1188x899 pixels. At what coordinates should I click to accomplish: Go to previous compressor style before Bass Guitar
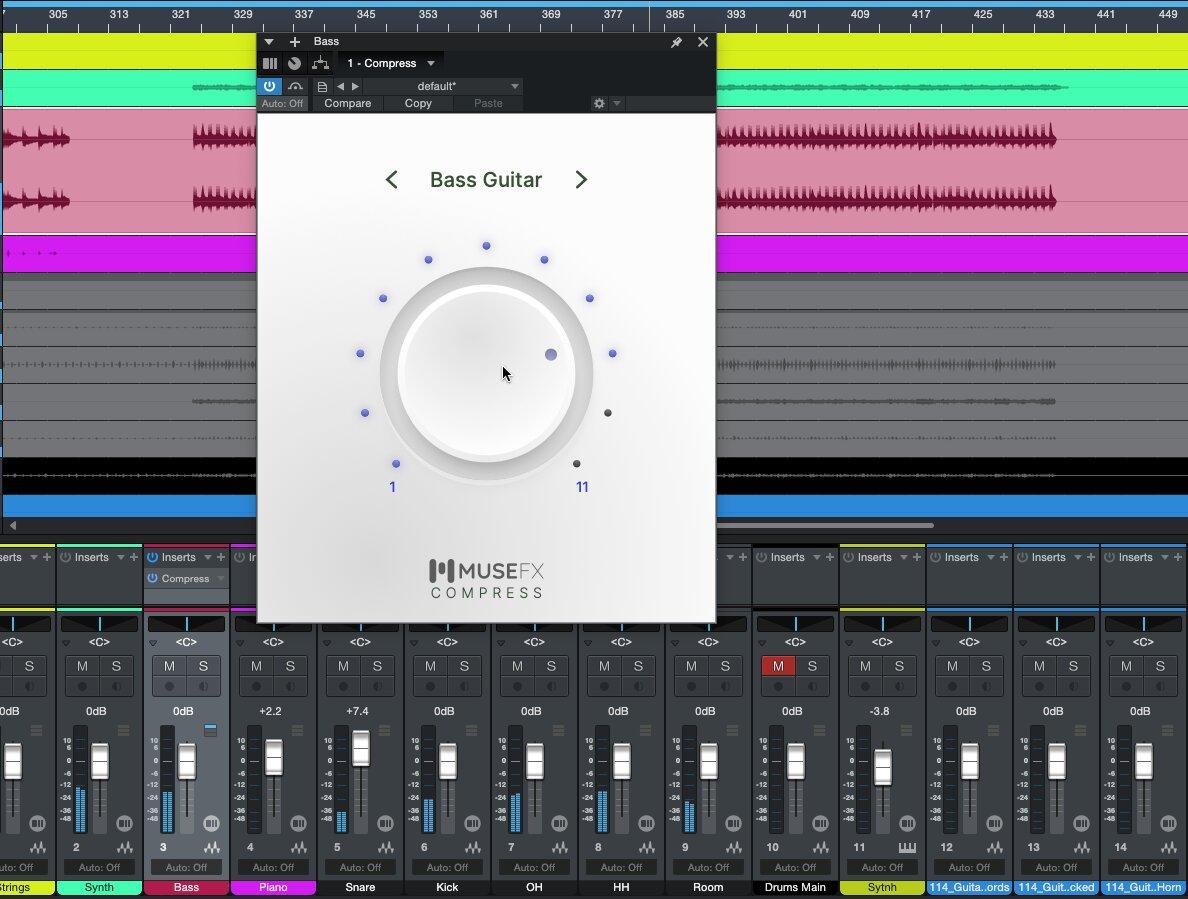[x=391, y=179]
